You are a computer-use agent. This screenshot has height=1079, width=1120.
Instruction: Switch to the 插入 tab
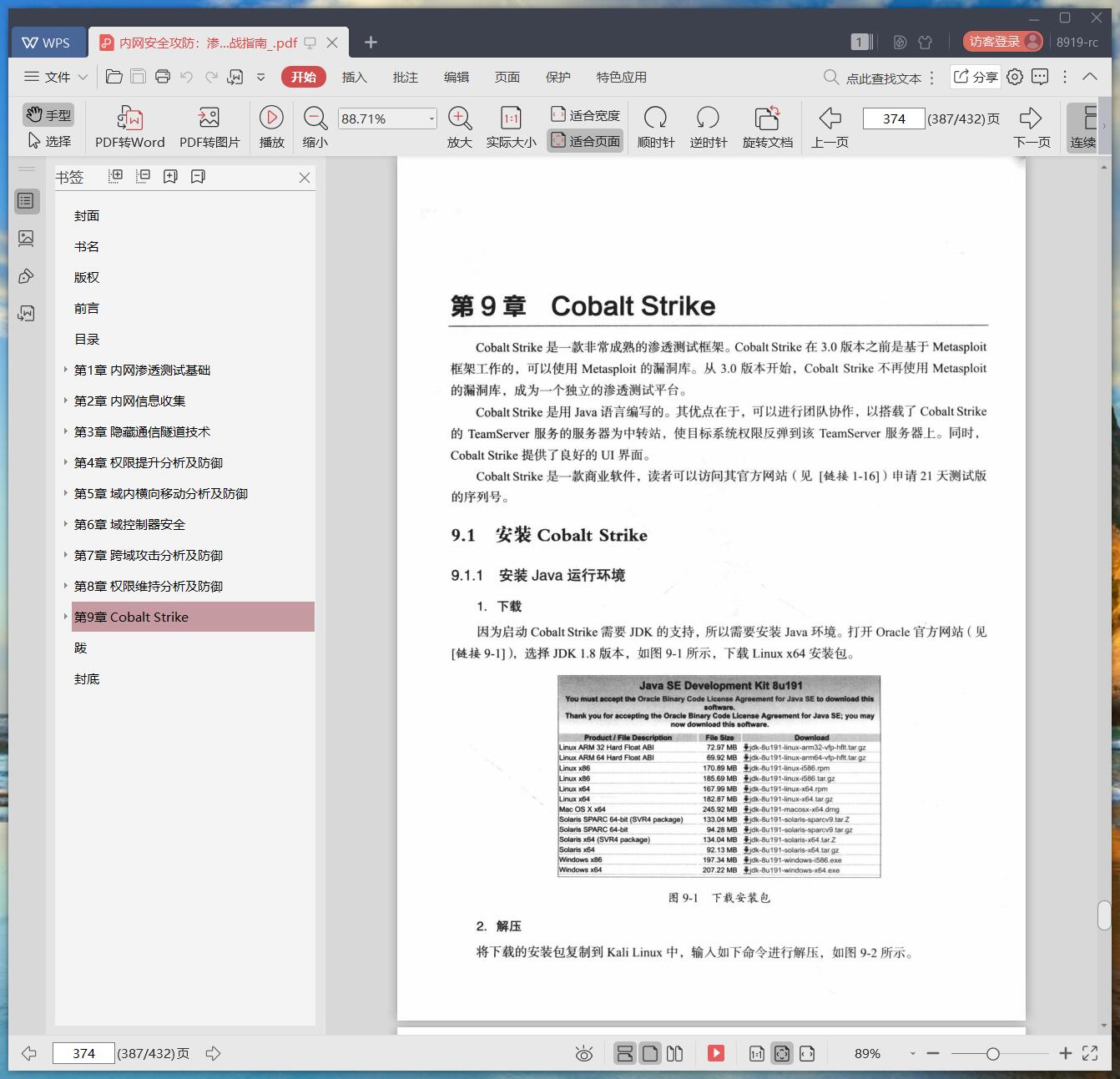point(354,77)
